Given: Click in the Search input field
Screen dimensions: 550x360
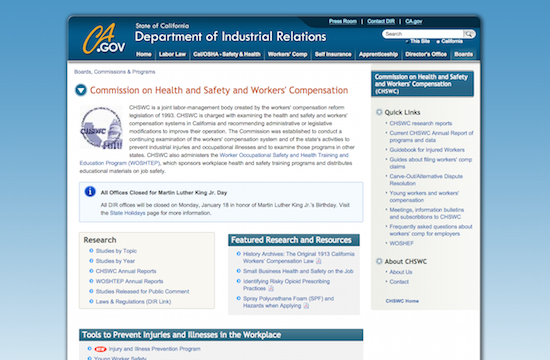Looking at the screenshot, I should pyautogui.click(x=423, y=34).
